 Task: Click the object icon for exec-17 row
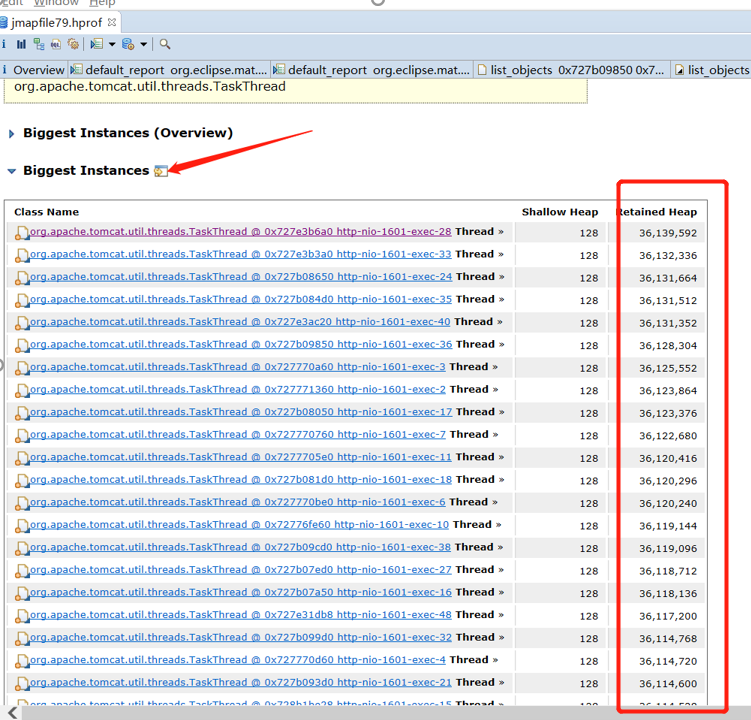pyautogui.click(x=21, y=412)
